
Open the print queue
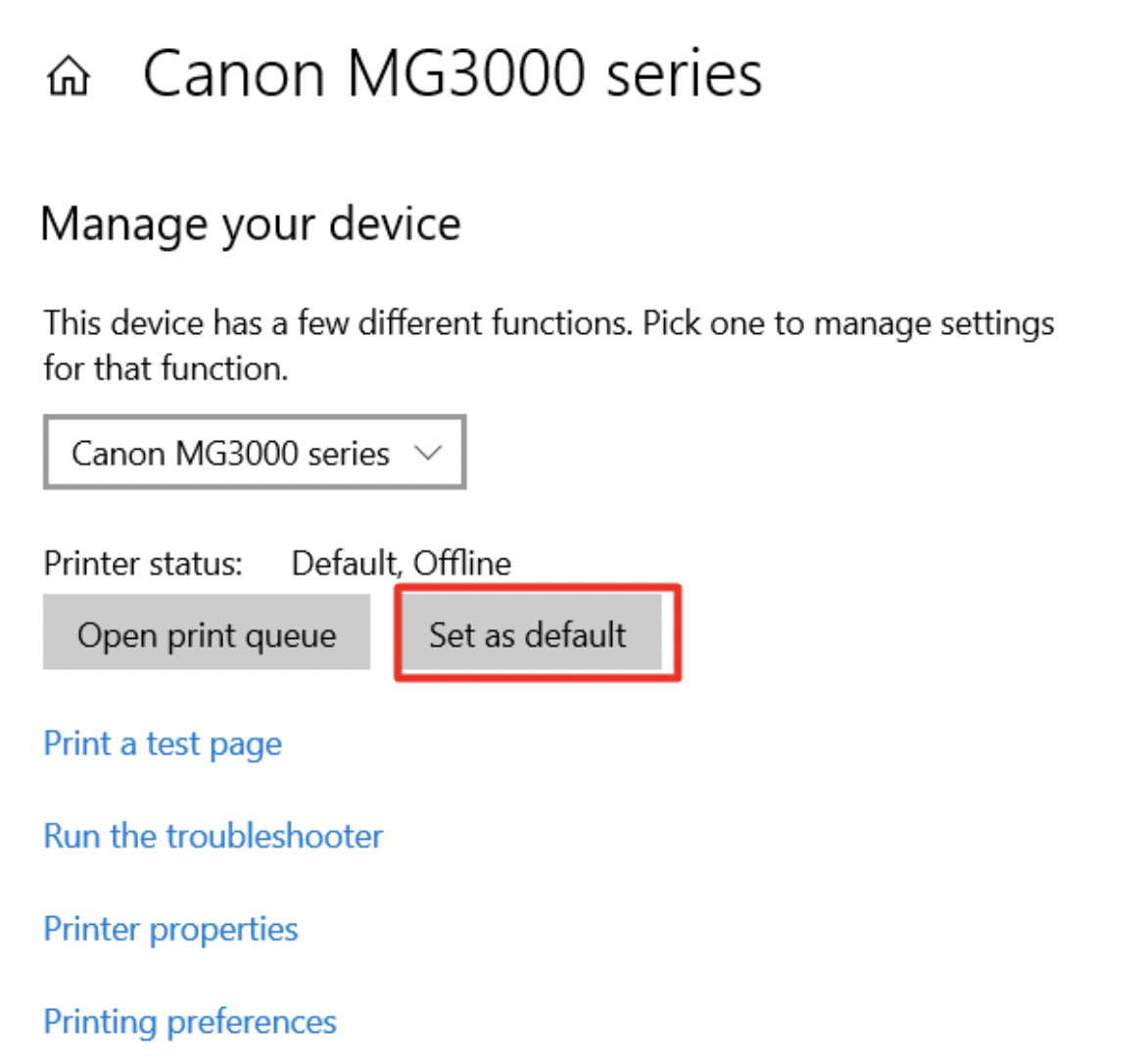point(207,635)
